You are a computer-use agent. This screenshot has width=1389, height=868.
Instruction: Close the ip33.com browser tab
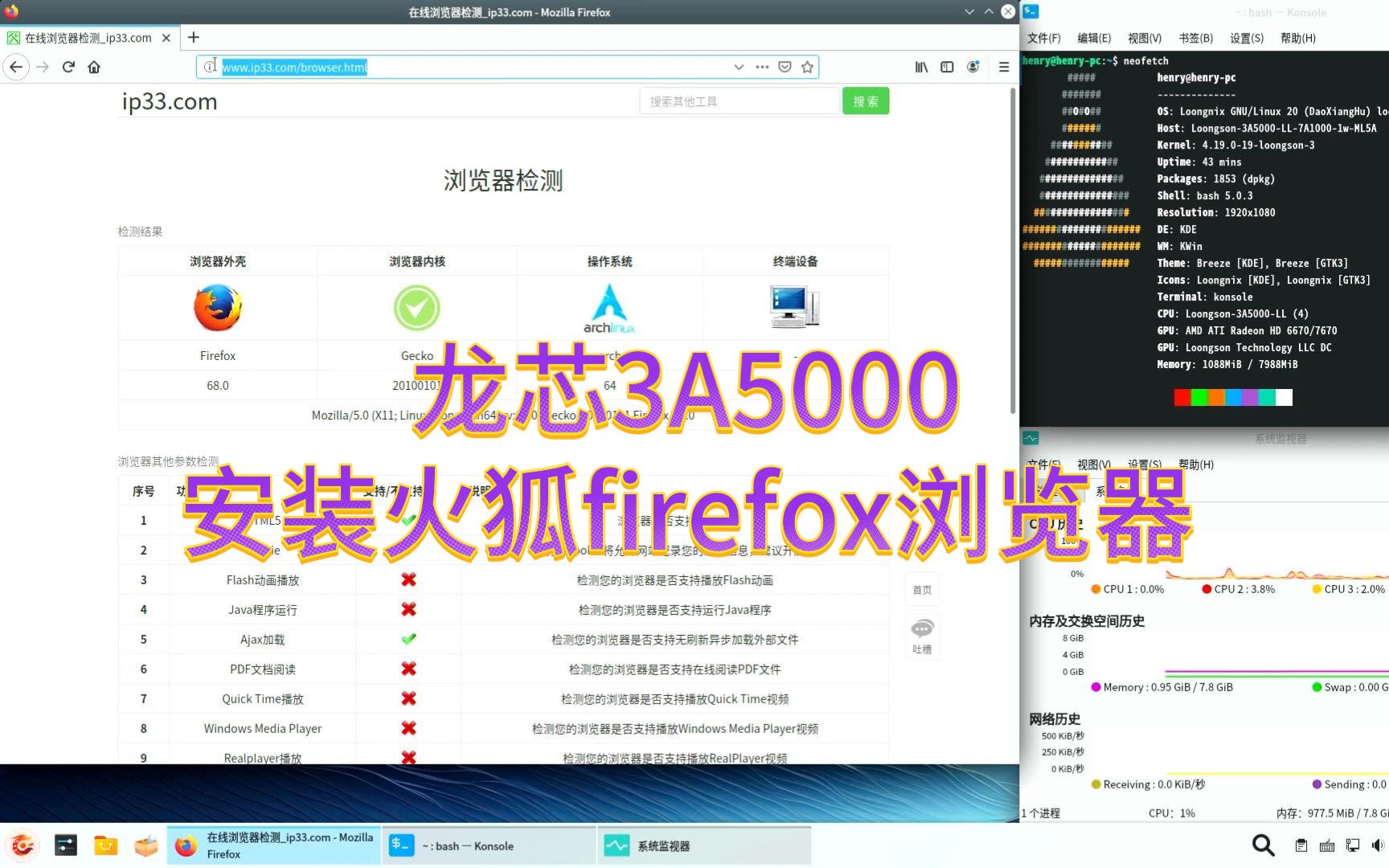tap(166, 38)
